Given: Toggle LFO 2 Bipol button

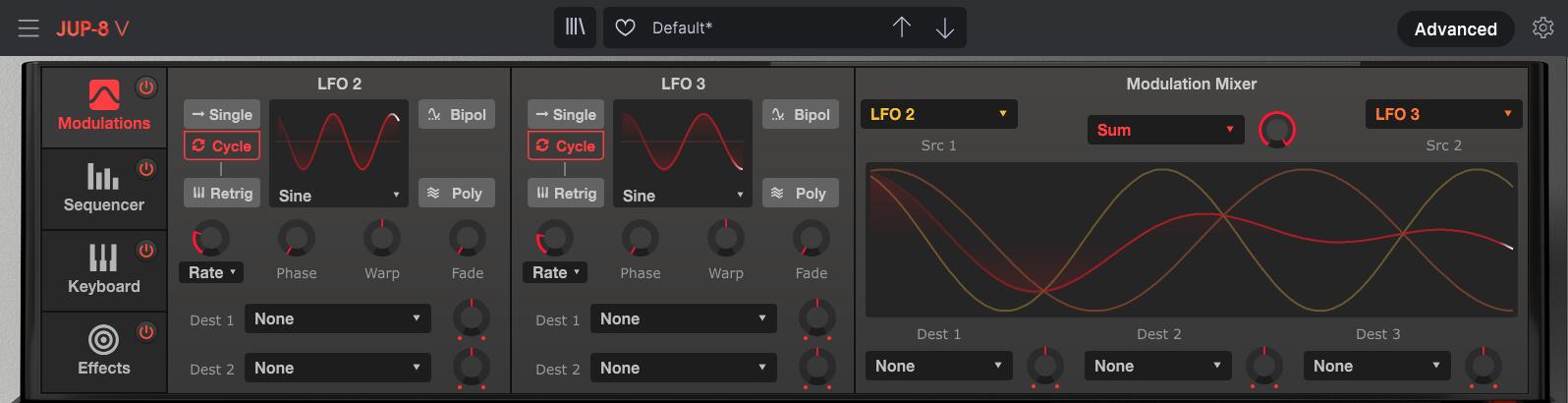Looking at the screenshot, I should pos(457,114).
